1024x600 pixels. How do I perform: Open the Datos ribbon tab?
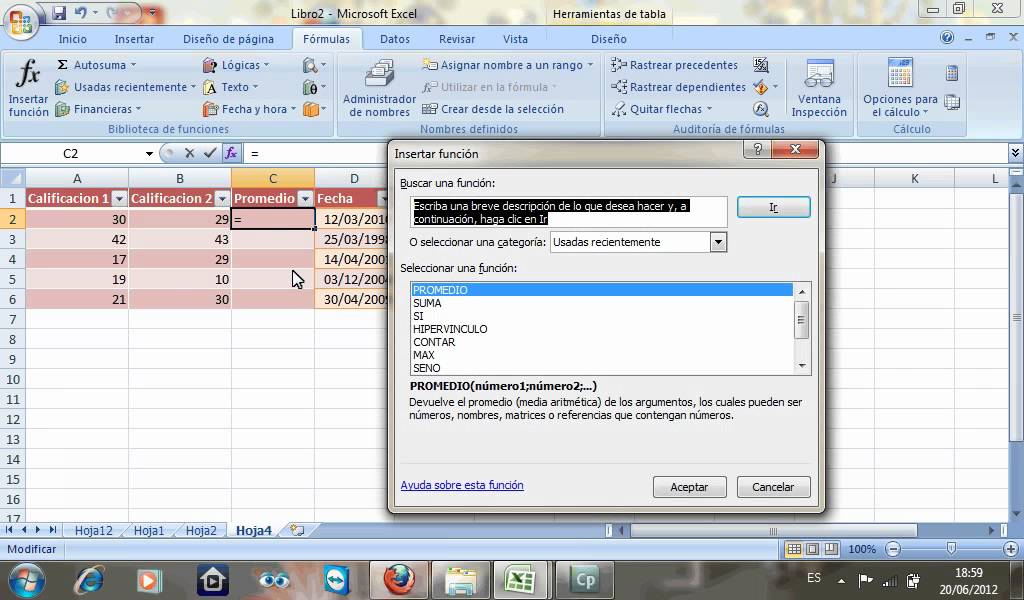tap(394, 39)
